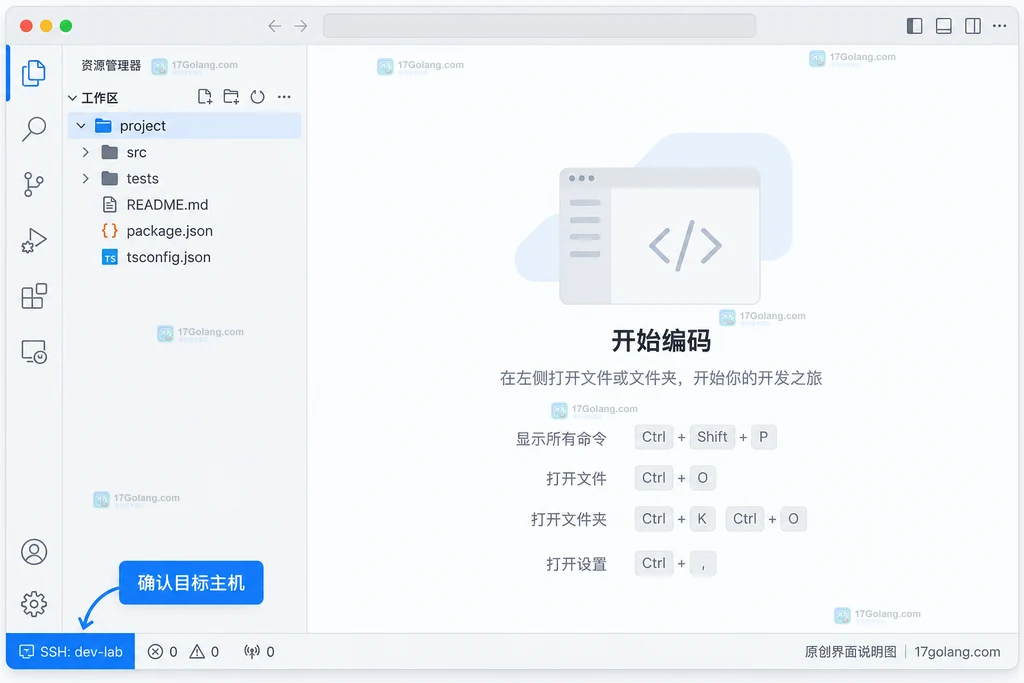Open title bar more options ellipsis
Image resolution: width=1024 pixels, height=683 pixels.
pos(1000,26)
